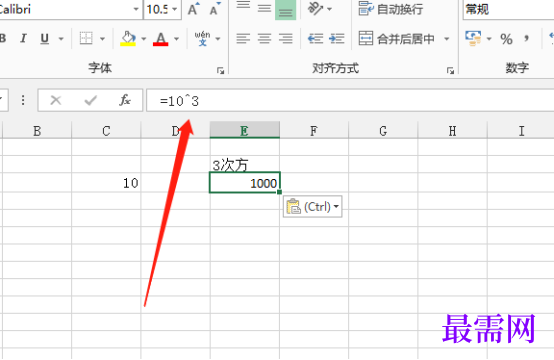Decrease indent icon
554x360 pixels.
tap(316, 38)
